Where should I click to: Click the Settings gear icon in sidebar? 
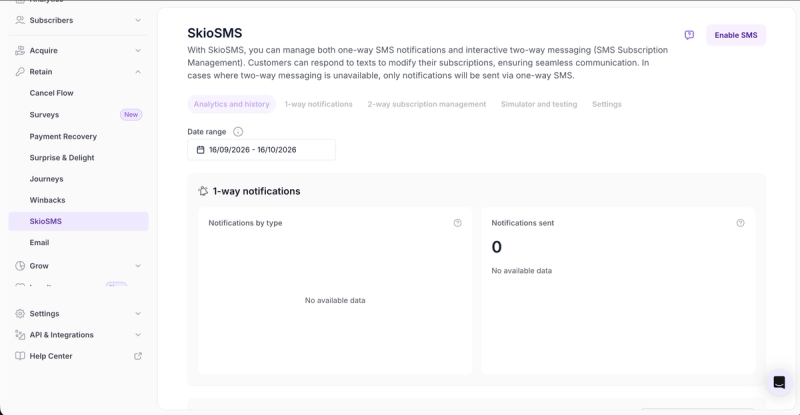(x=20, y=313)
